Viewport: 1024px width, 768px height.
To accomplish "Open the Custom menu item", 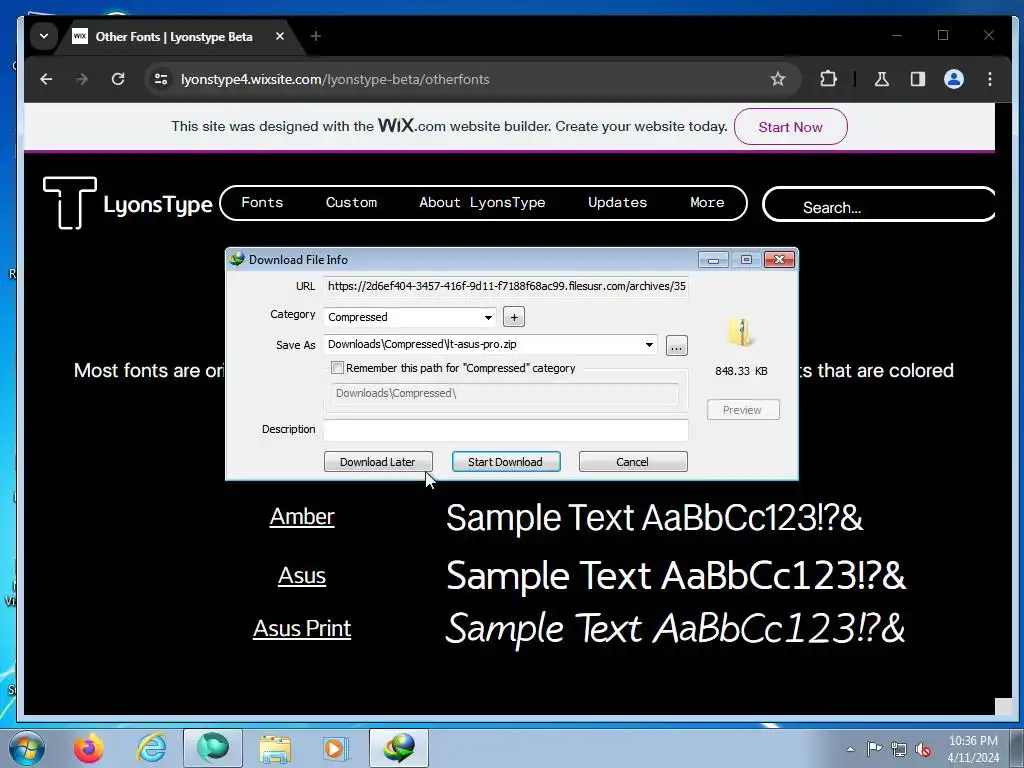I will (351, 202).
